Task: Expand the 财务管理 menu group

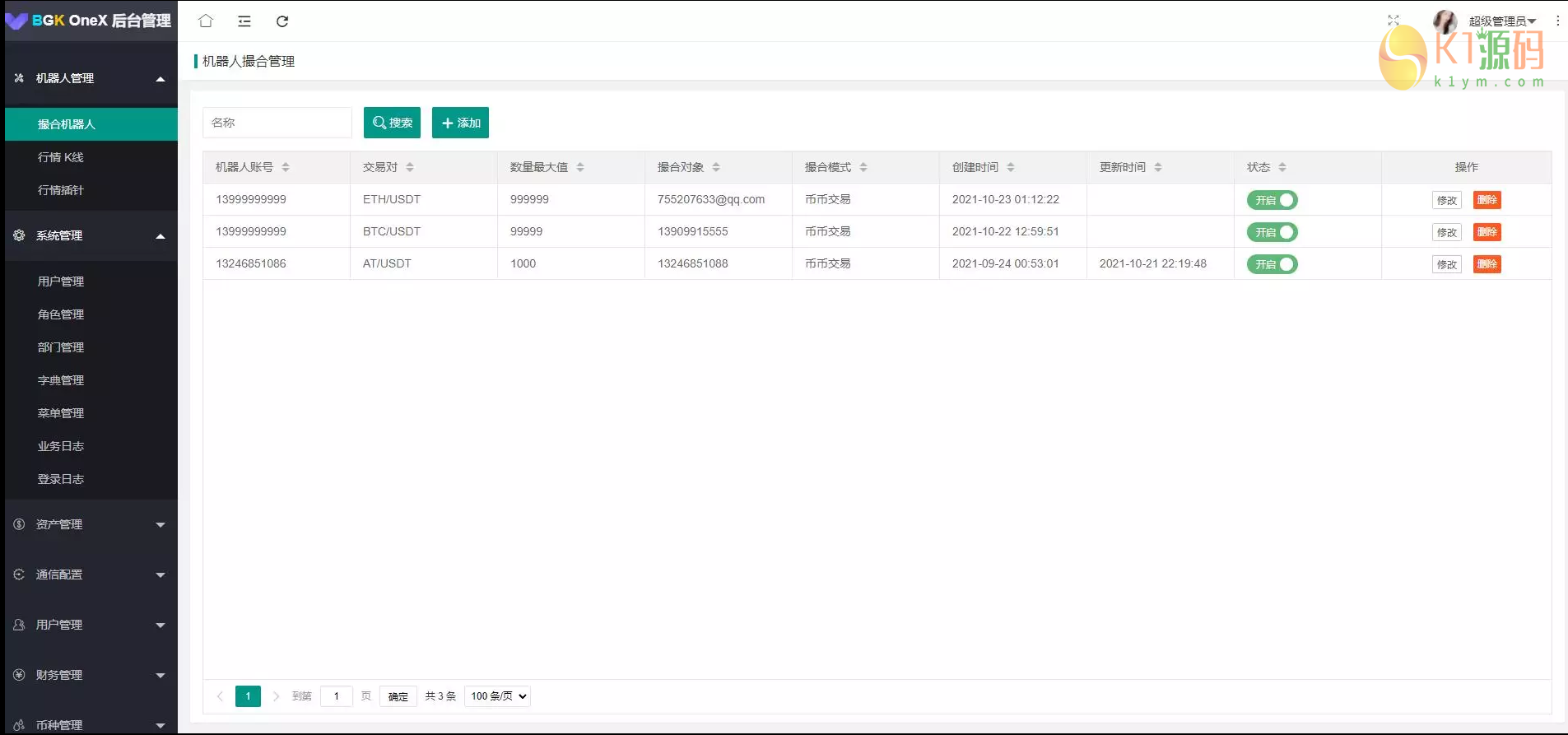Action: click(x=161, y=676)
